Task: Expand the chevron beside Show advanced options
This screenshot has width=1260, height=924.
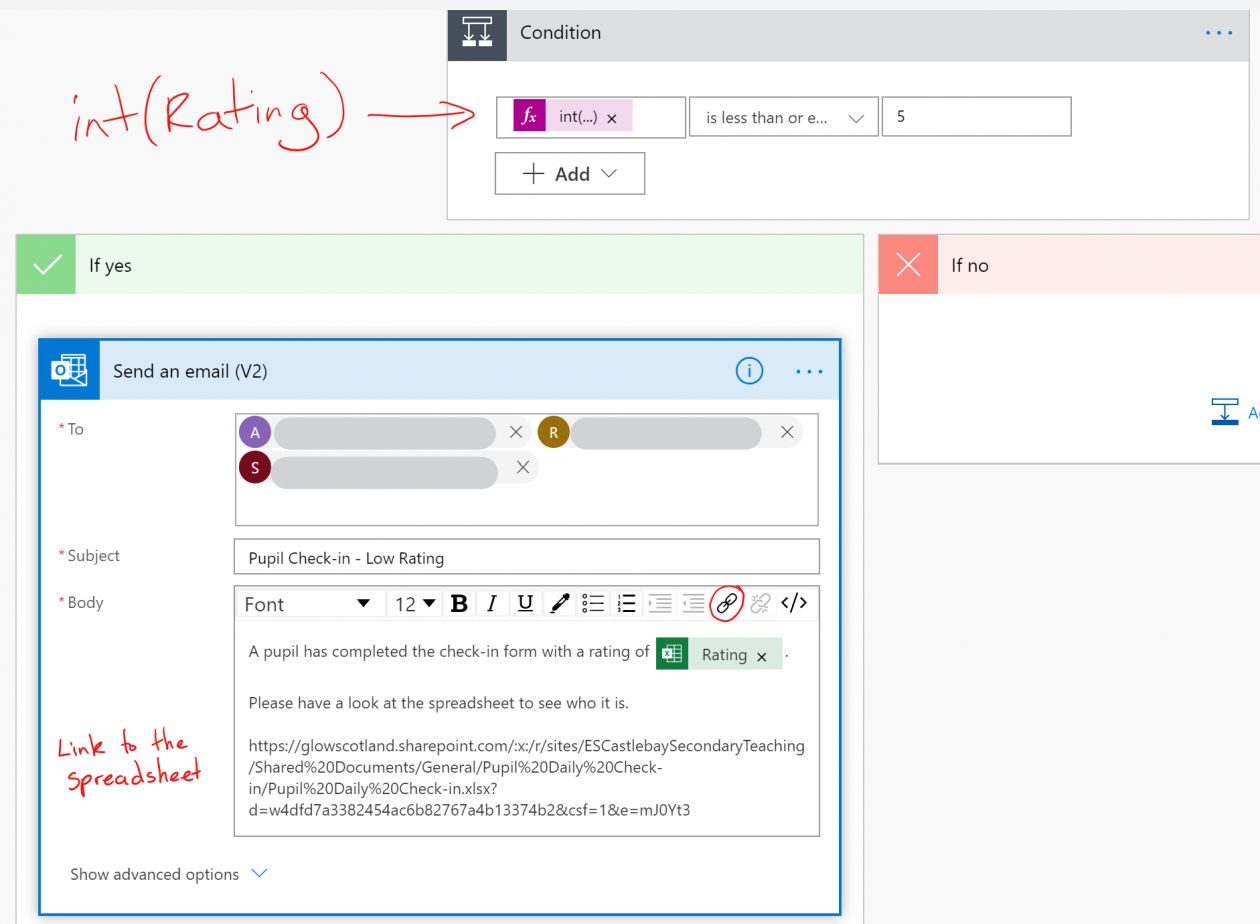Action: (259, 873)
